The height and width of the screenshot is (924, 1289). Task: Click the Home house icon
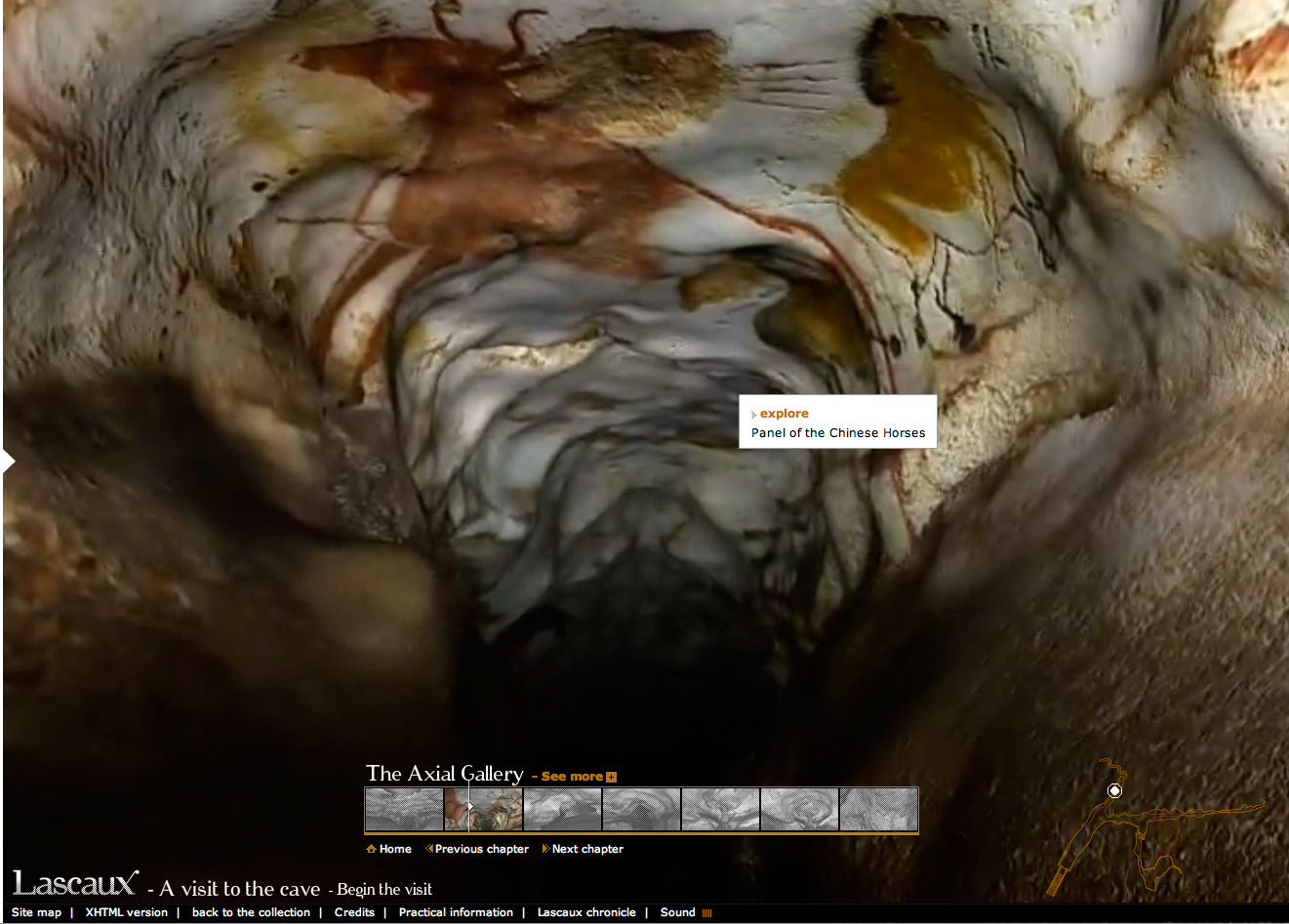click(x=371, y=849)
